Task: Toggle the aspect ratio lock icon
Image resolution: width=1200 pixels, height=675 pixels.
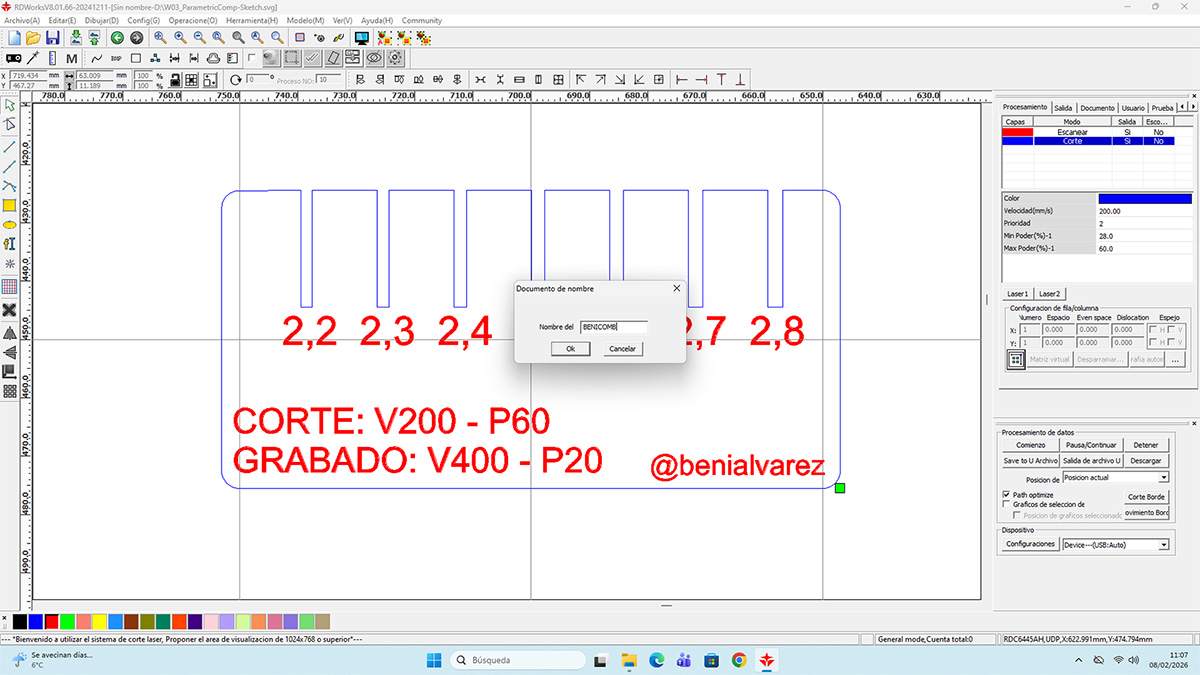Action: (175, 79)
